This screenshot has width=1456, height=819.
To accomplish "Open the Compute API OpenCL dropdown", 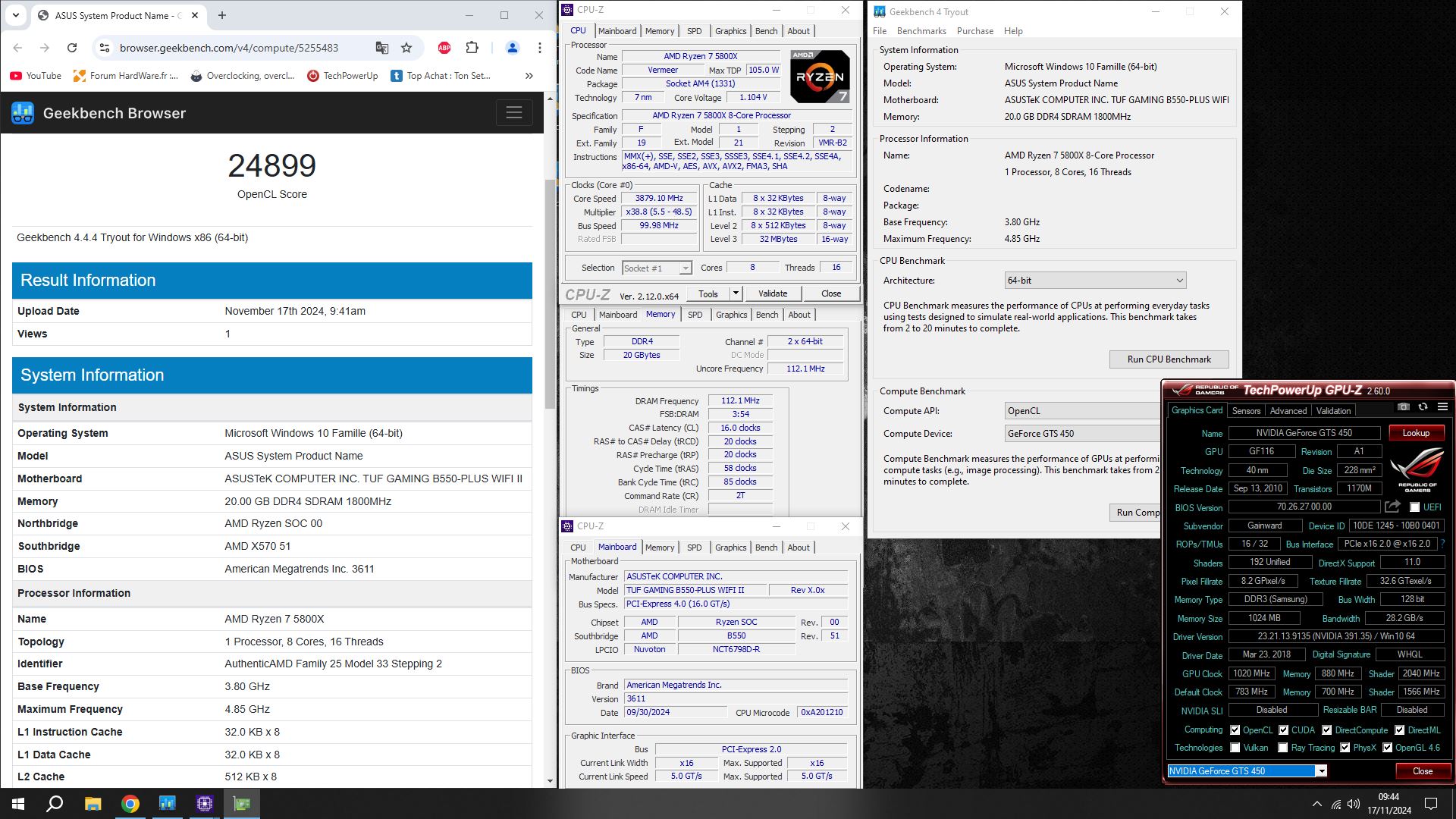I will tap(1082, 411).
